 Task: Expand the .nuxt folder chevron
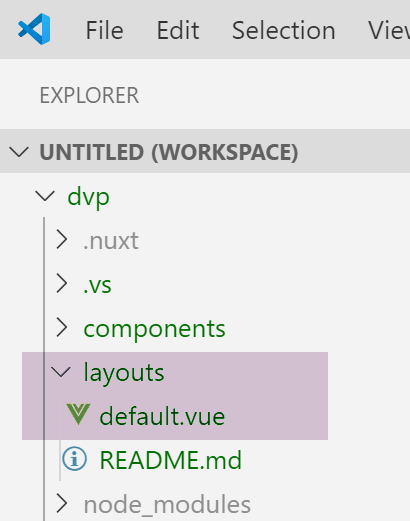[x=62, y=239]
